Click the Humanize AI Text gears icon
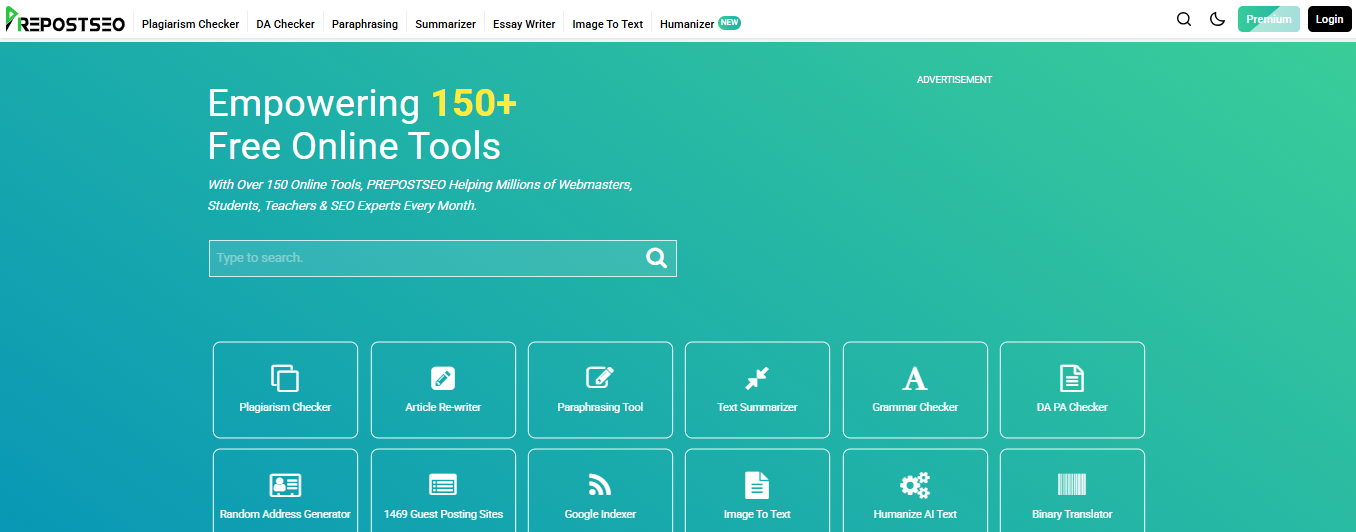 (x=915, y=485)
